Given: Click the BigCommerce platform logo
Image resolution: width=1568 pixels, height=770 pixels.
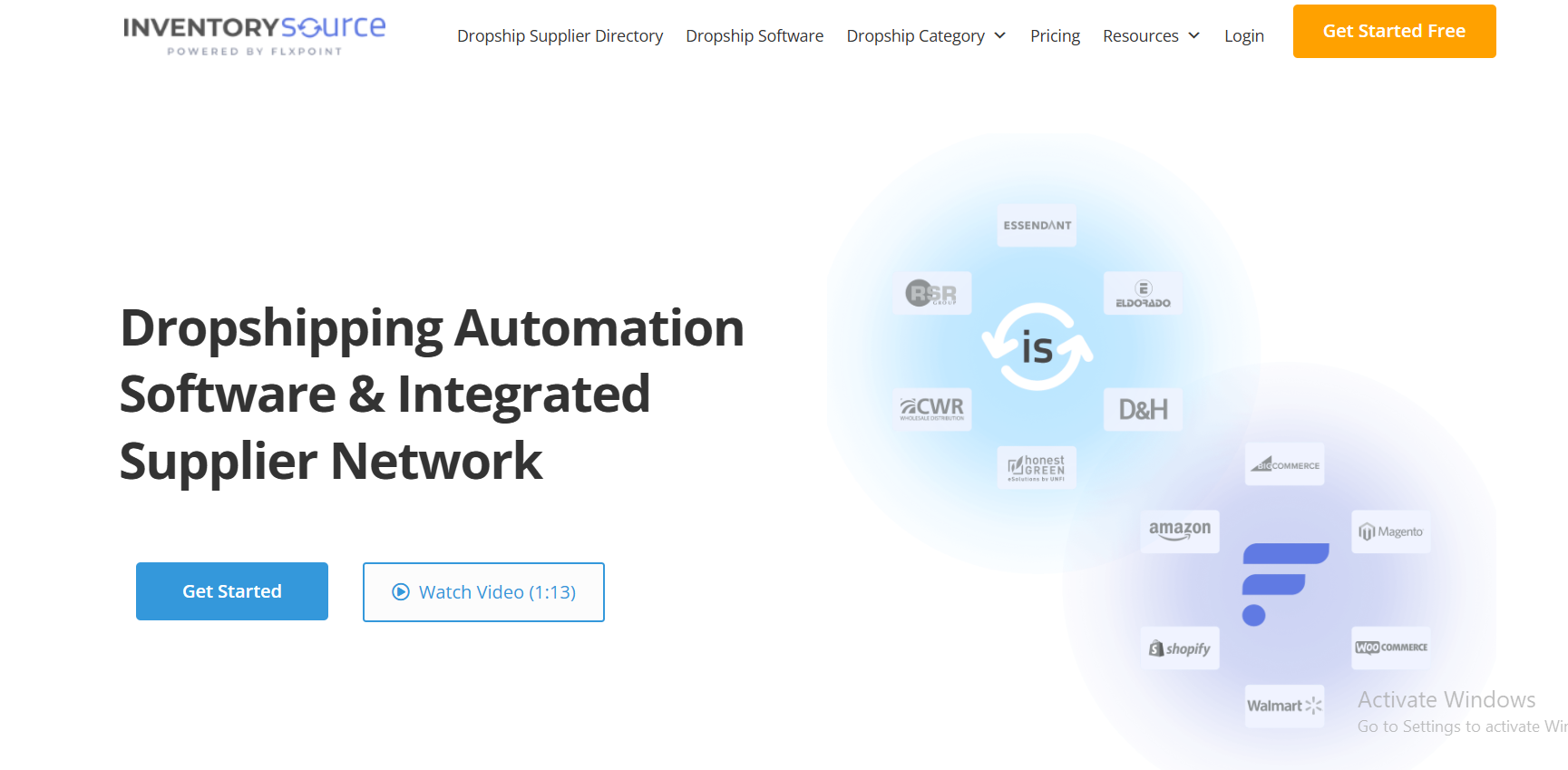Looking at the screenshot, I should (x=1284, y=464).
